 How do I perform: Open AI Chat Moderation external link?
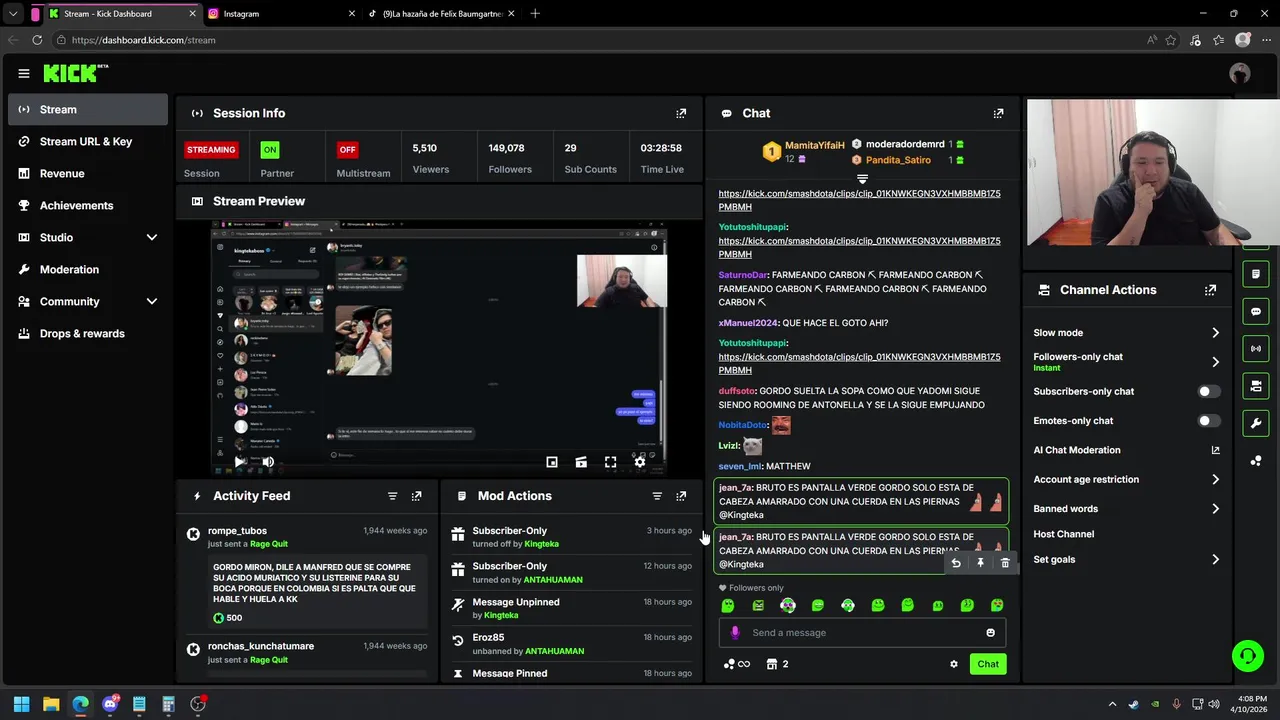click(1215, 450)
